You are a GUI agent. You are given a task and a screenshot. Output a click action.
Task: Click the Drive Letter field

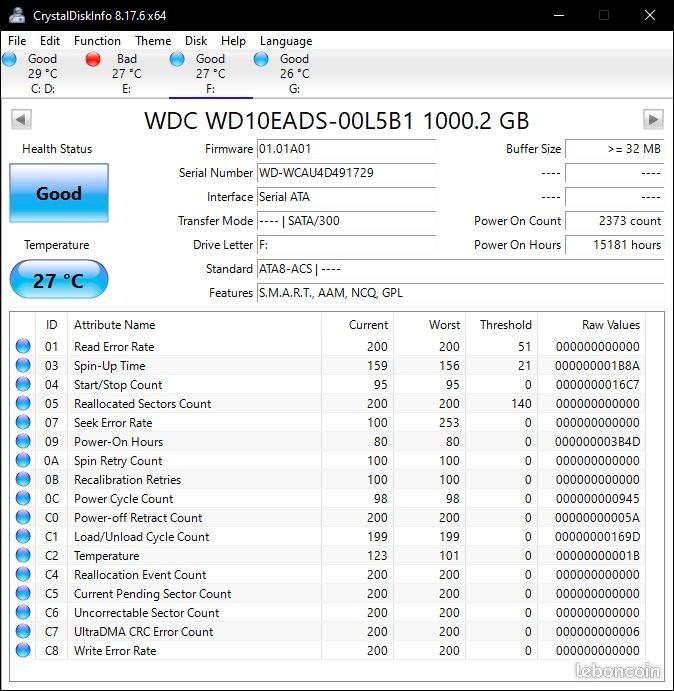(x=346, y=245)
